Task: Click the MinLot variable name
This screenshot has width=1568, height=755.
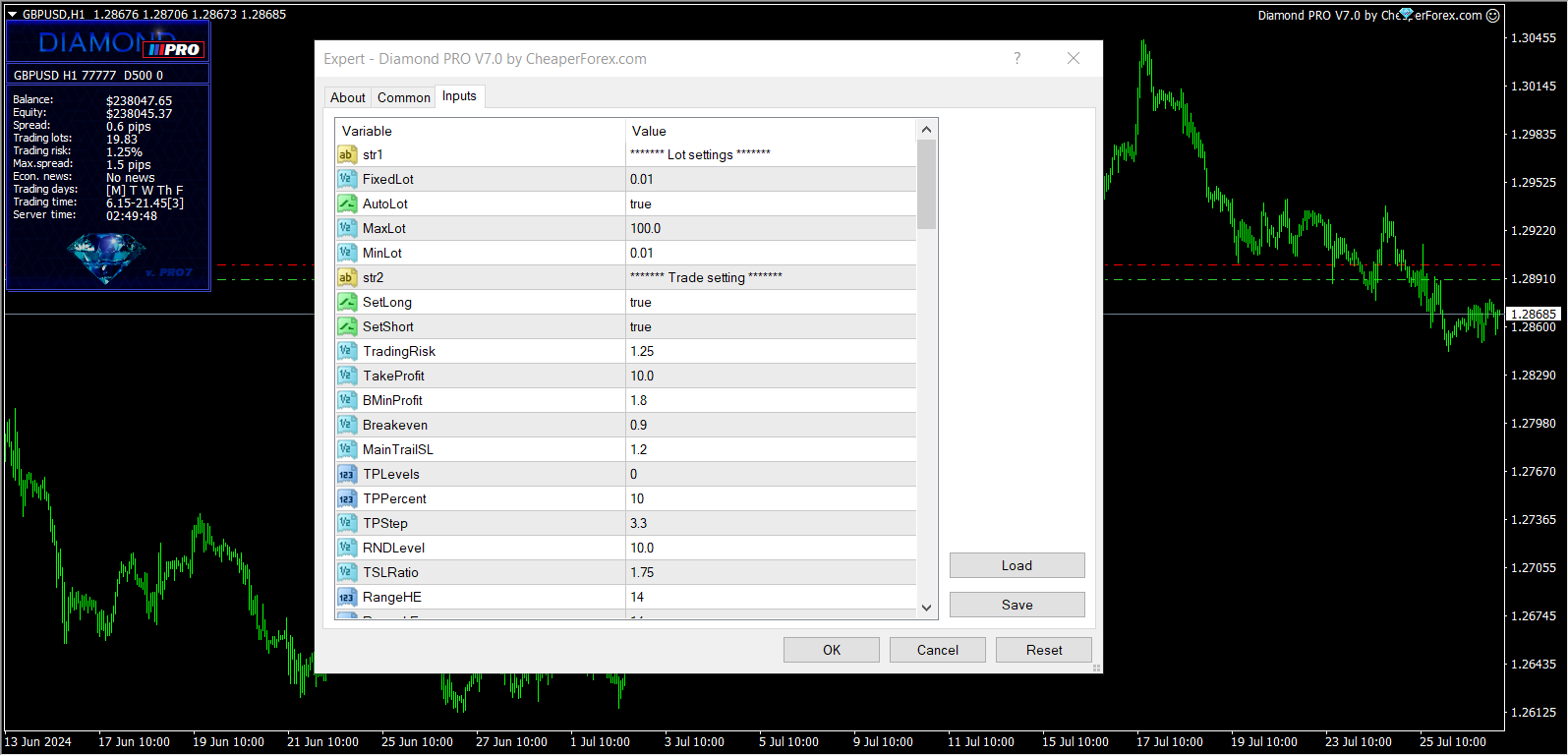Action: tap(381, 253)
